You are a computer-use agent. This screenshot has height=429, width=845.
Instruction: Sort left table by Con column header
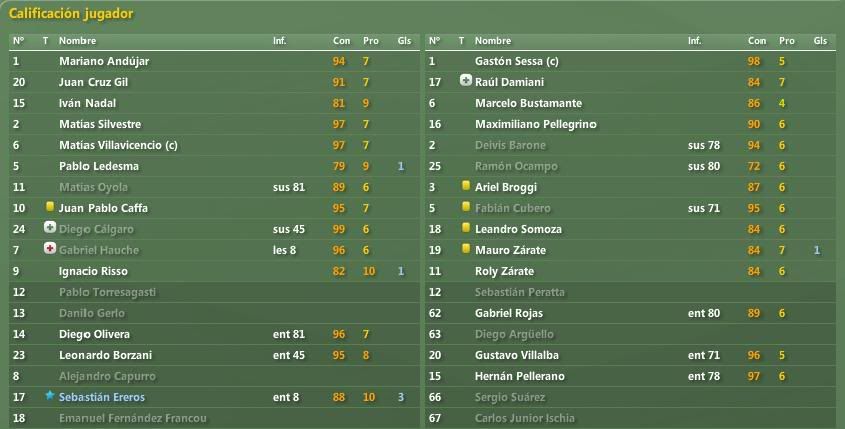(342, 40)
